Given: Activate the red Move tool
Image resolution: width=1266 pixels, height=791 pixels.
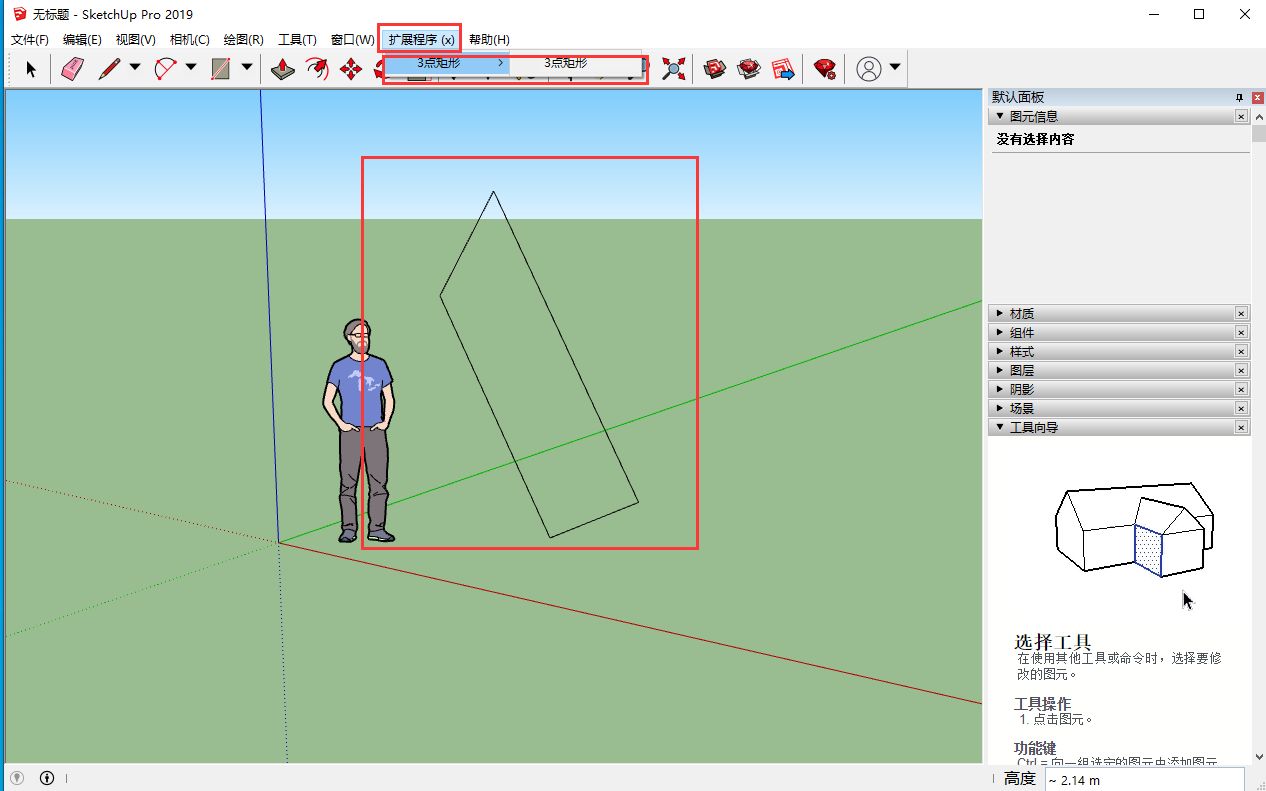Looking at the screenshot, I should click(350, 69).
